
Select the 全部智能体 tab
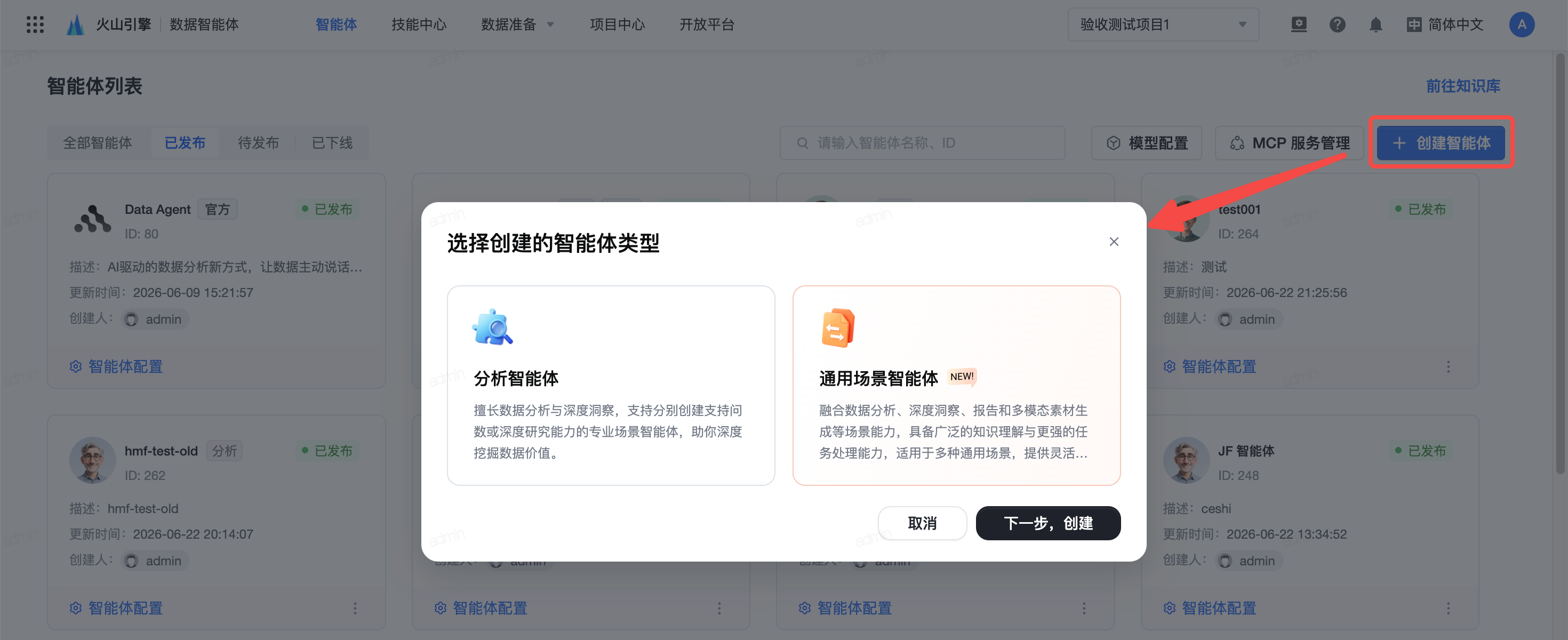98,142
